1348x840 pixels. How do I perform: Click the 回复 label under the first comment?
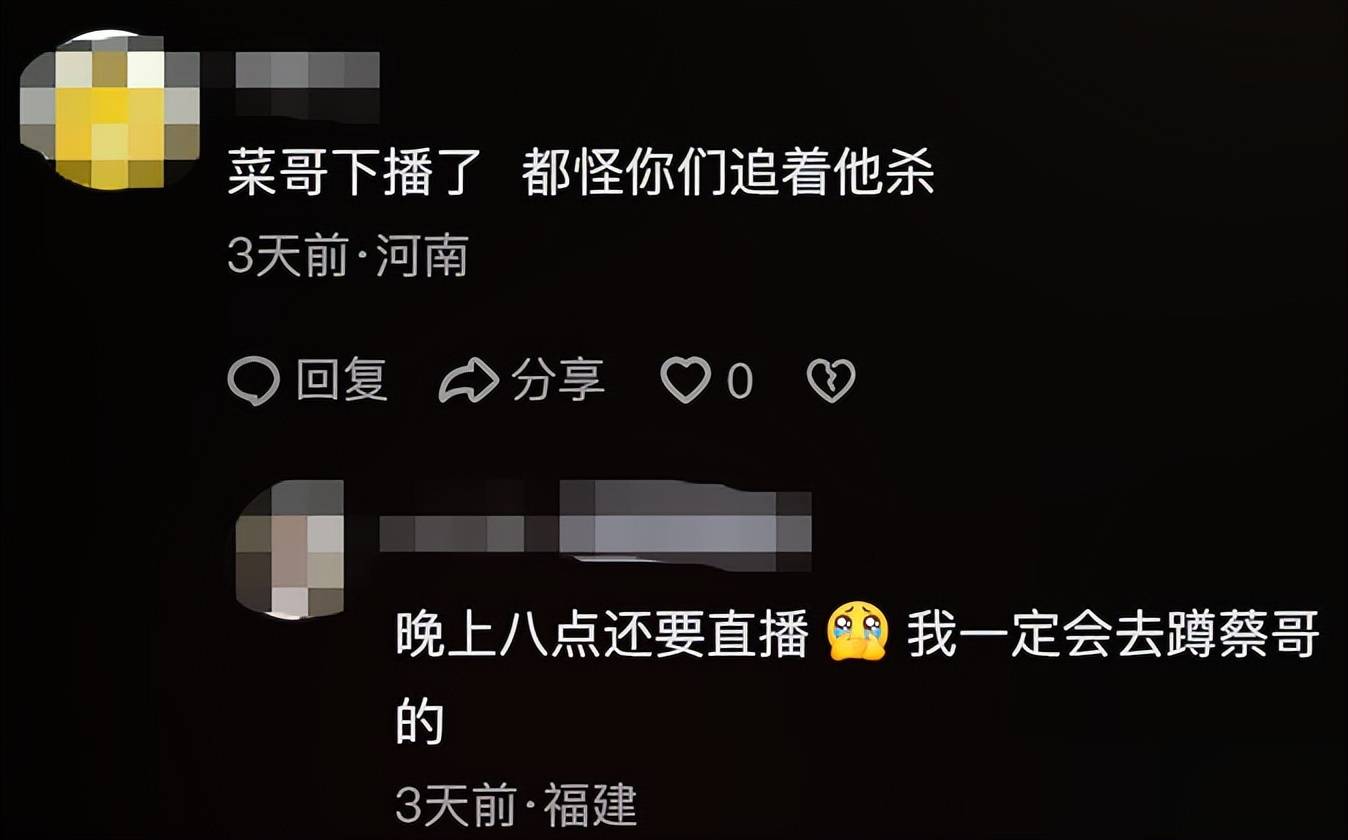point(342,381)
